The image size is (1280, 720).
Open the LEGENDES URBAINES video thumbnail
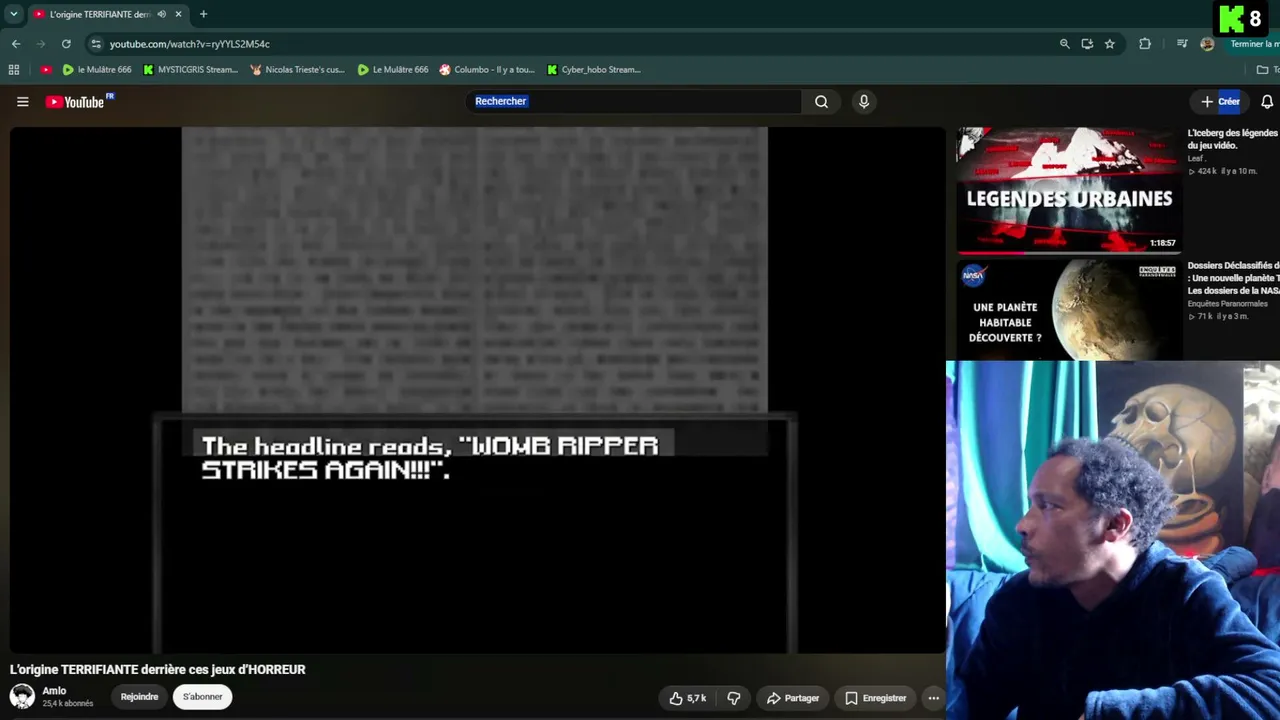tap(1069, 190)
